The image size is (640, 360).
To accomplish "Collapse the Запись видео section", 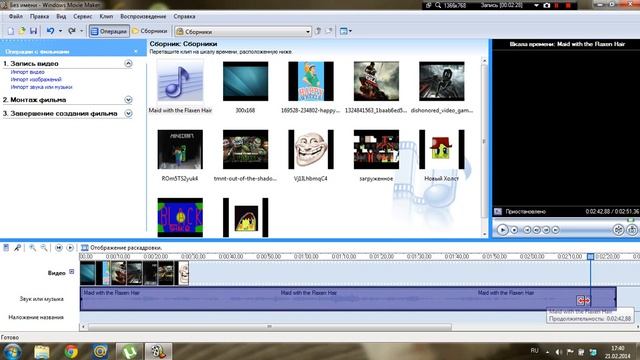I will point(128,63).
